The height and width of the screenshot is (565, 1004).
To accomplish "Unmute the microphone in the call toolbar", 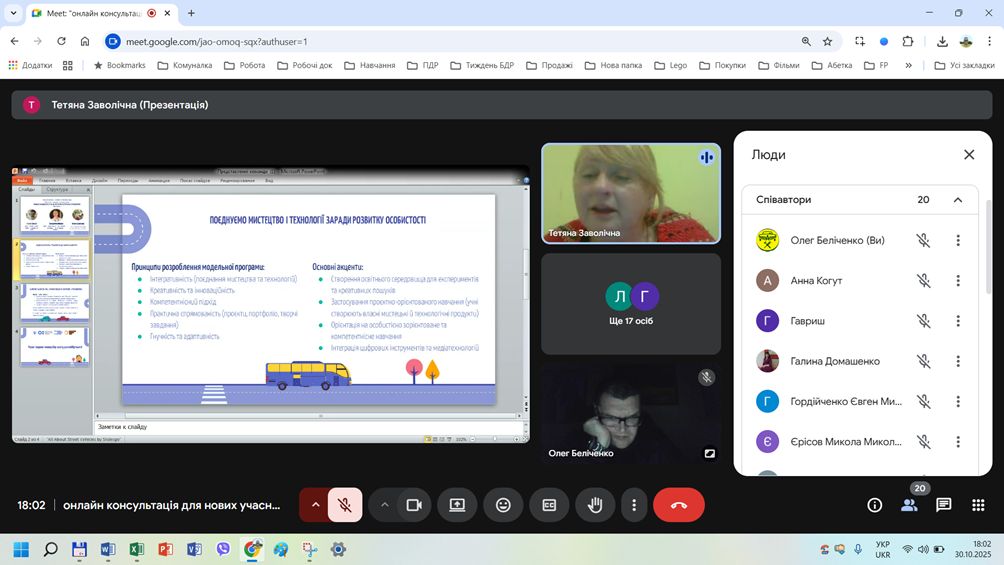I will pyautogui.click(x=344, y=505).
